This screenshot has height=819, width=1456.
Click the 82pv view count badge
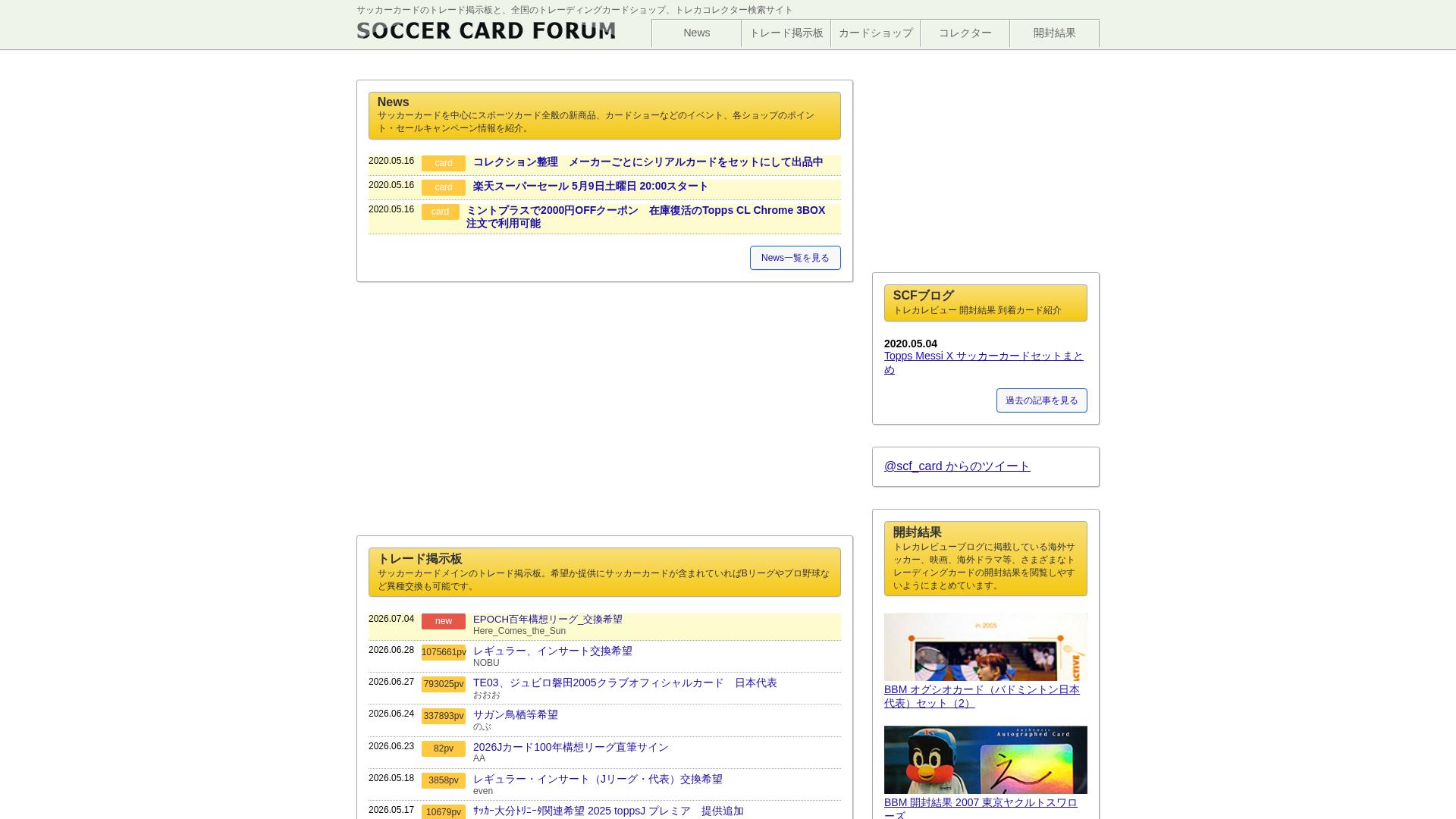pyautogui.click(x=444, y=749)
